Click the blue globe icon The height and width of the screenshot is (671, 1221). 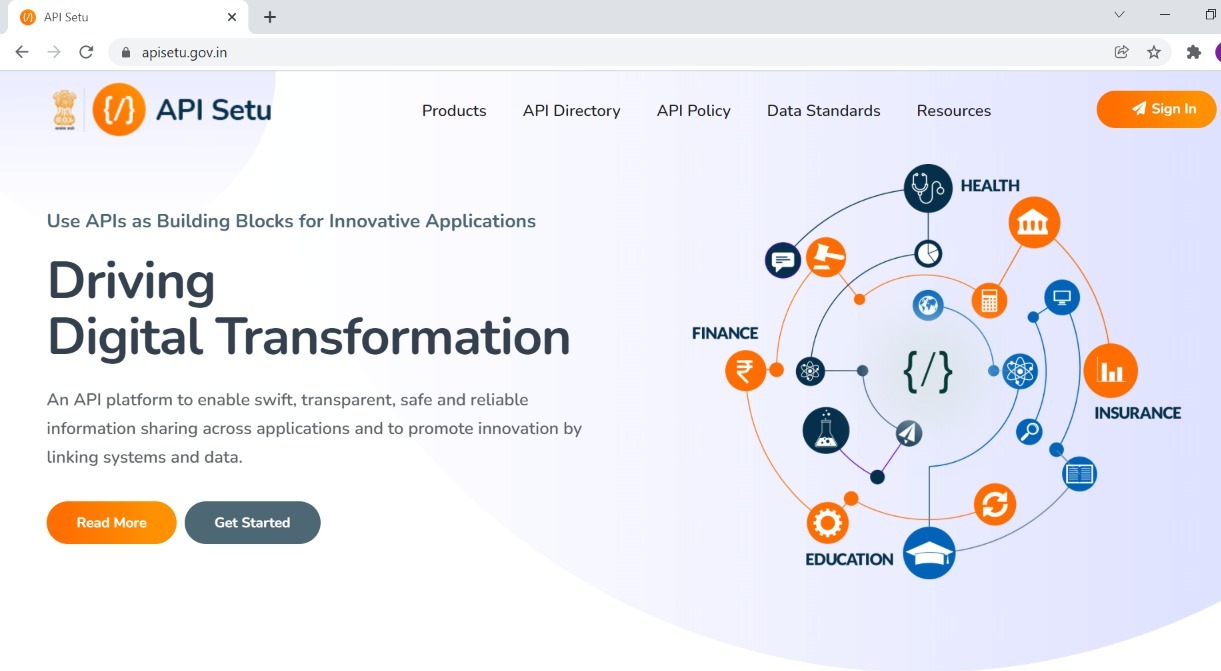pos(928,305)
